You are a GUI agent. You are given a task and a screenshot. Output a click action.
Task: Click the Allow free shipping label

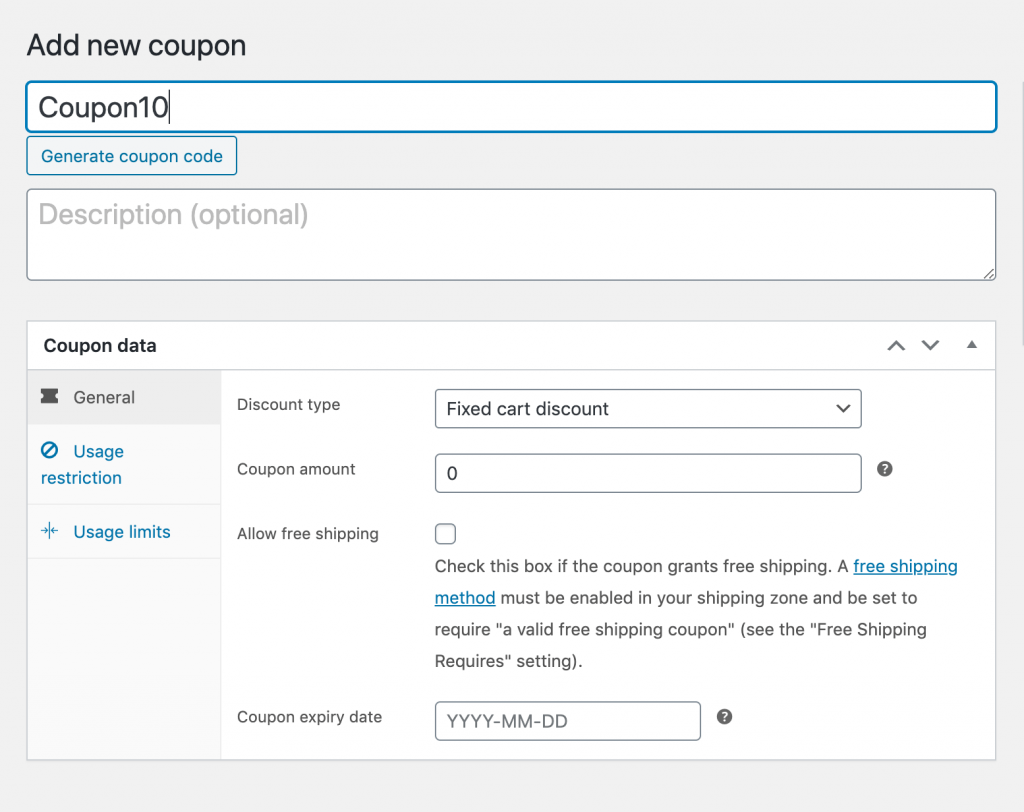coord(308,534)
